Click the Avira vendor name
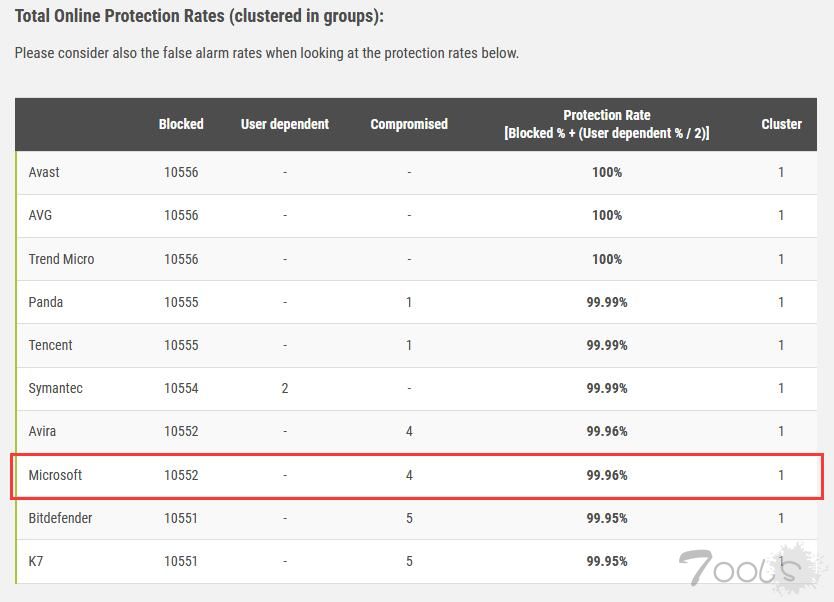Screen dimensions: 834x602 tap(42, 431)
